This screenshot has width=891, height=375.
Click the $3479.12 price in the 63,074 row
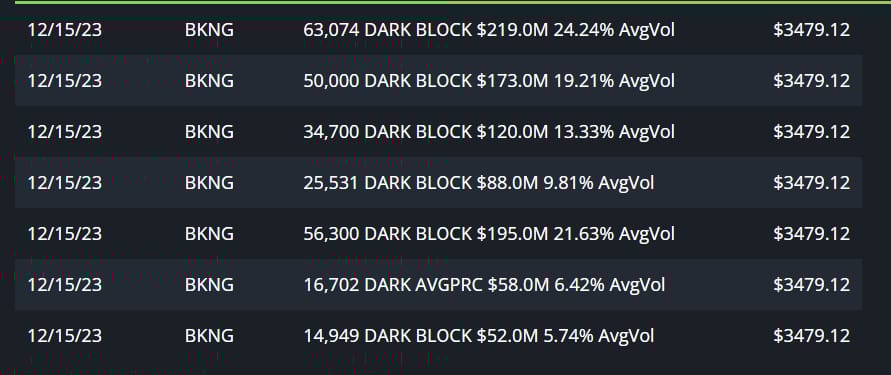811,30
